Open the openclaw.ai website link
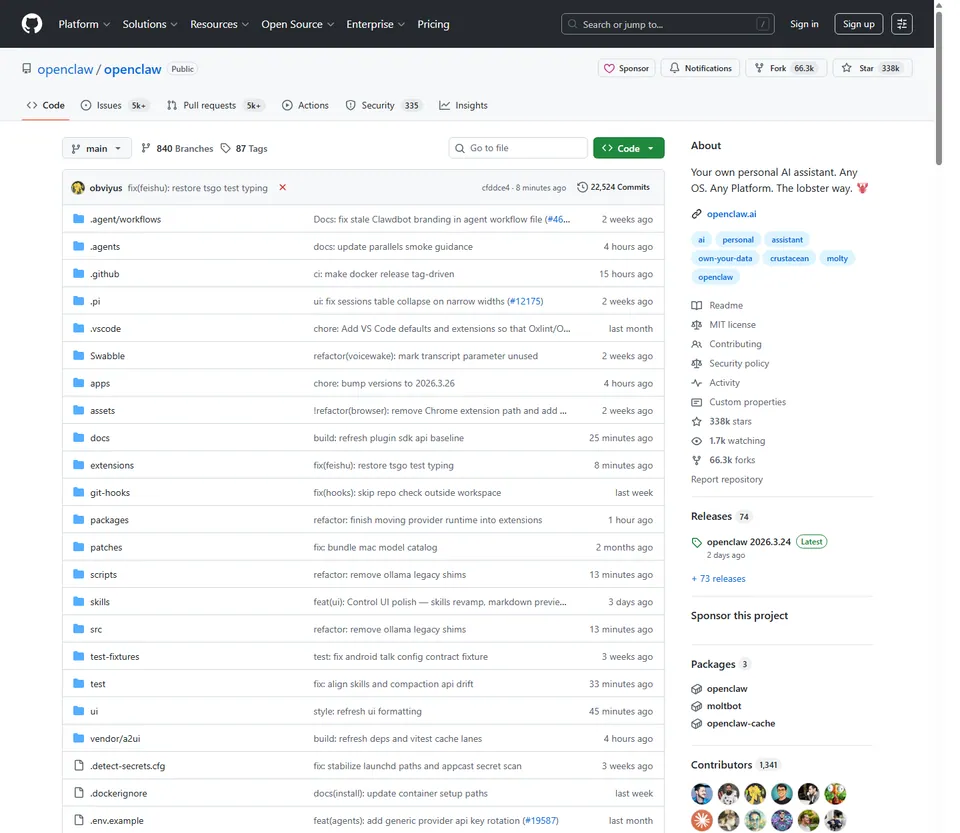Image resolution: width=960 pixels, height=833 pixels. click(x=731, y=214)
